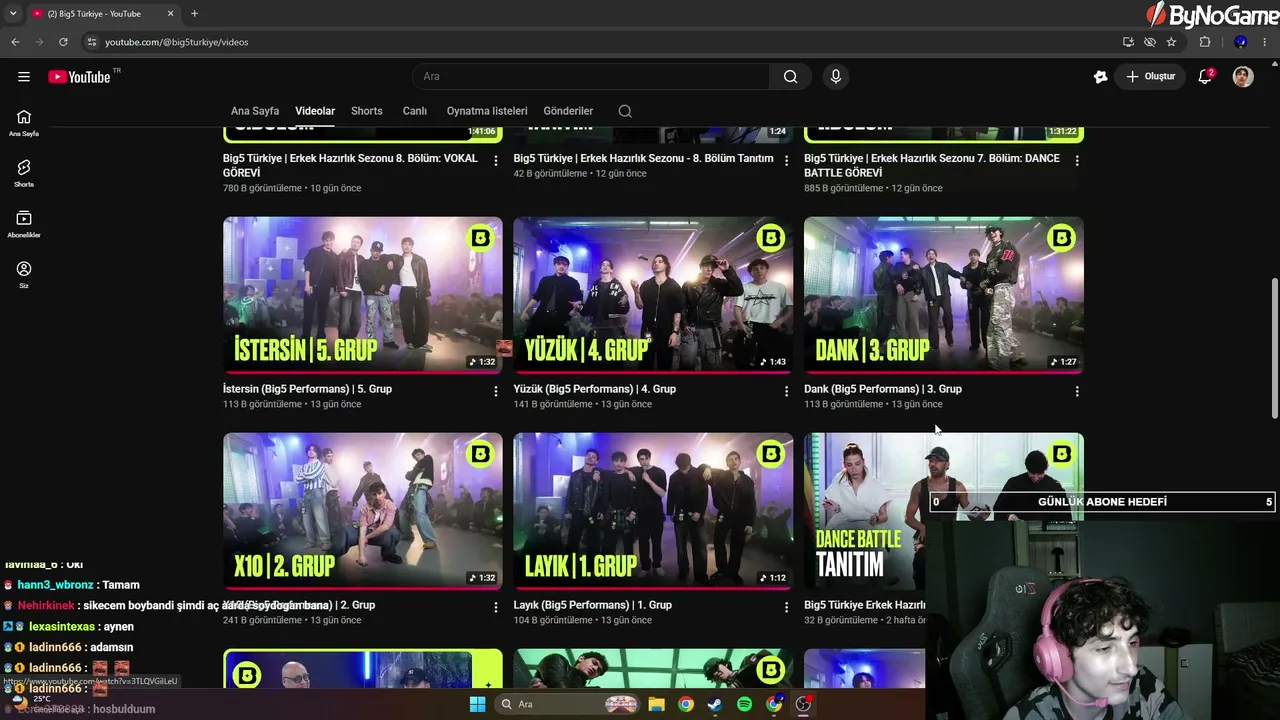Image resolution: width=1280 pixels, height=720 pixels.
Task: Click the search magnifier button
Action: [x=790, y=77]
